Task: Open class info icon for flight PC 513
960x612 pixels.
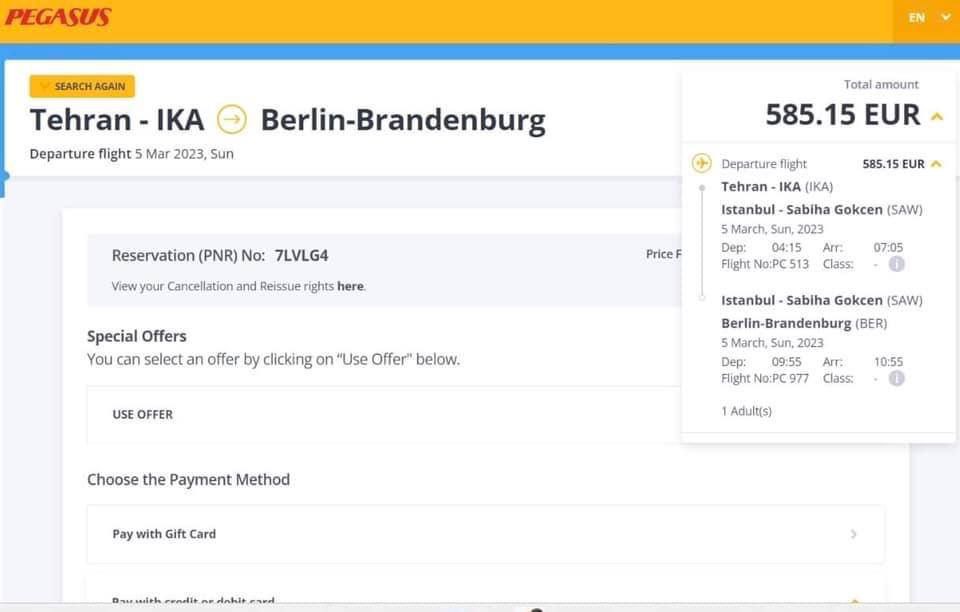Action: (x=897, y=264)
